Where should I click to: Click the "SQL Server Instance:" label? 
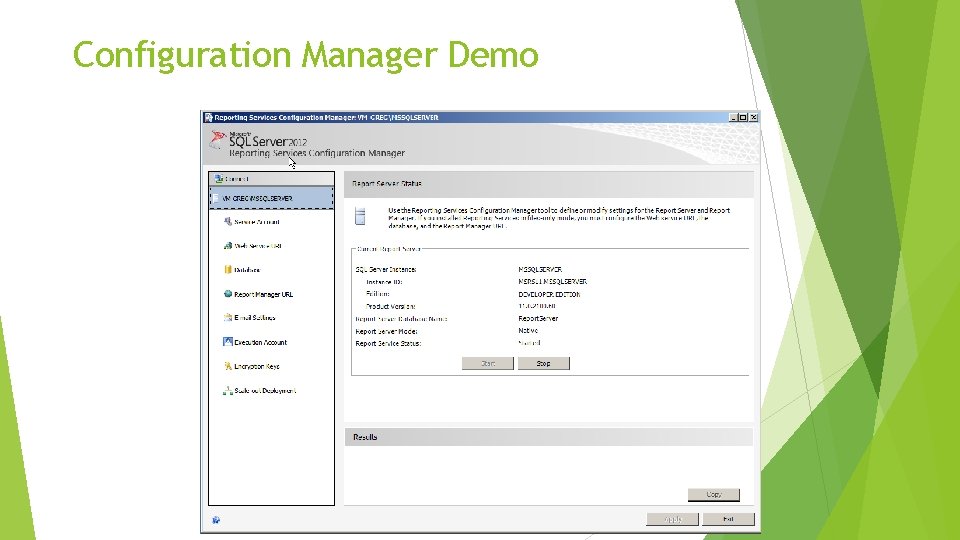(x=386, y=269)
